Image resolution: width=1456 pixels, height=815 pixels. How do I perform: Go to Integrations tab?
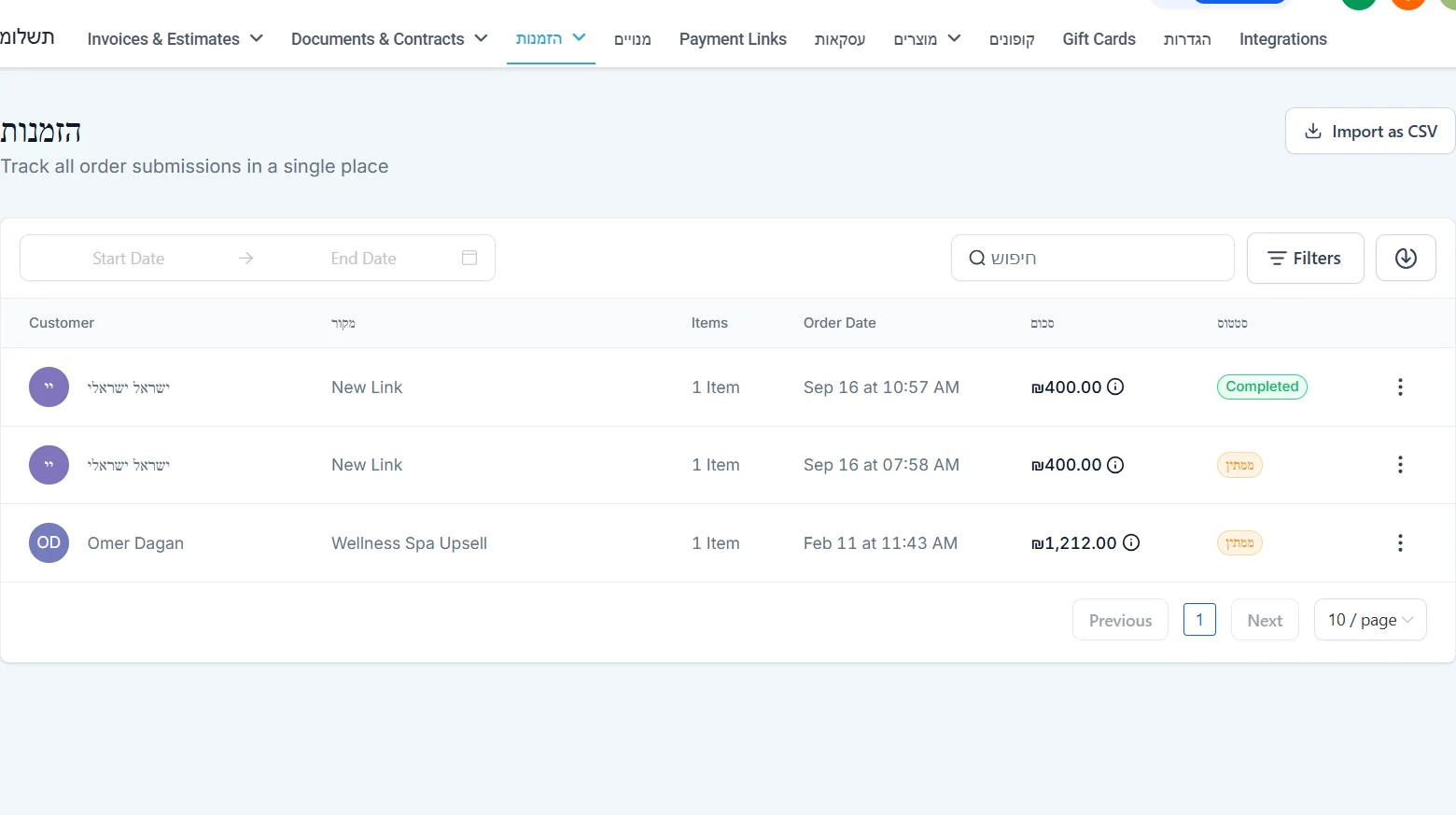[x=1282, y=38]
